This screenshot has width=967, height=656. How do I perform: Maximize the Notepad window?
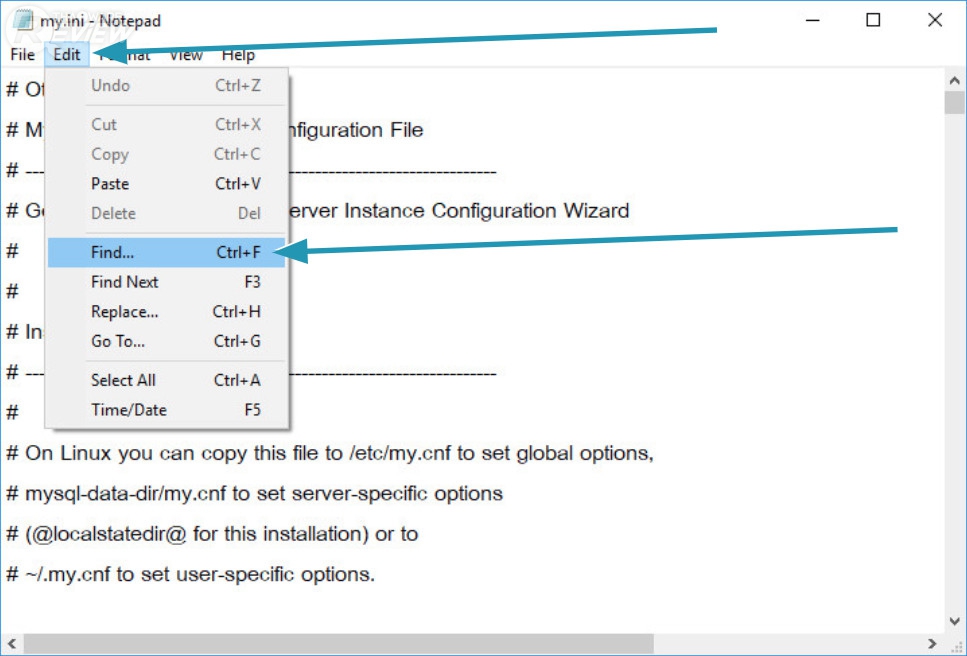coord(873,20)
